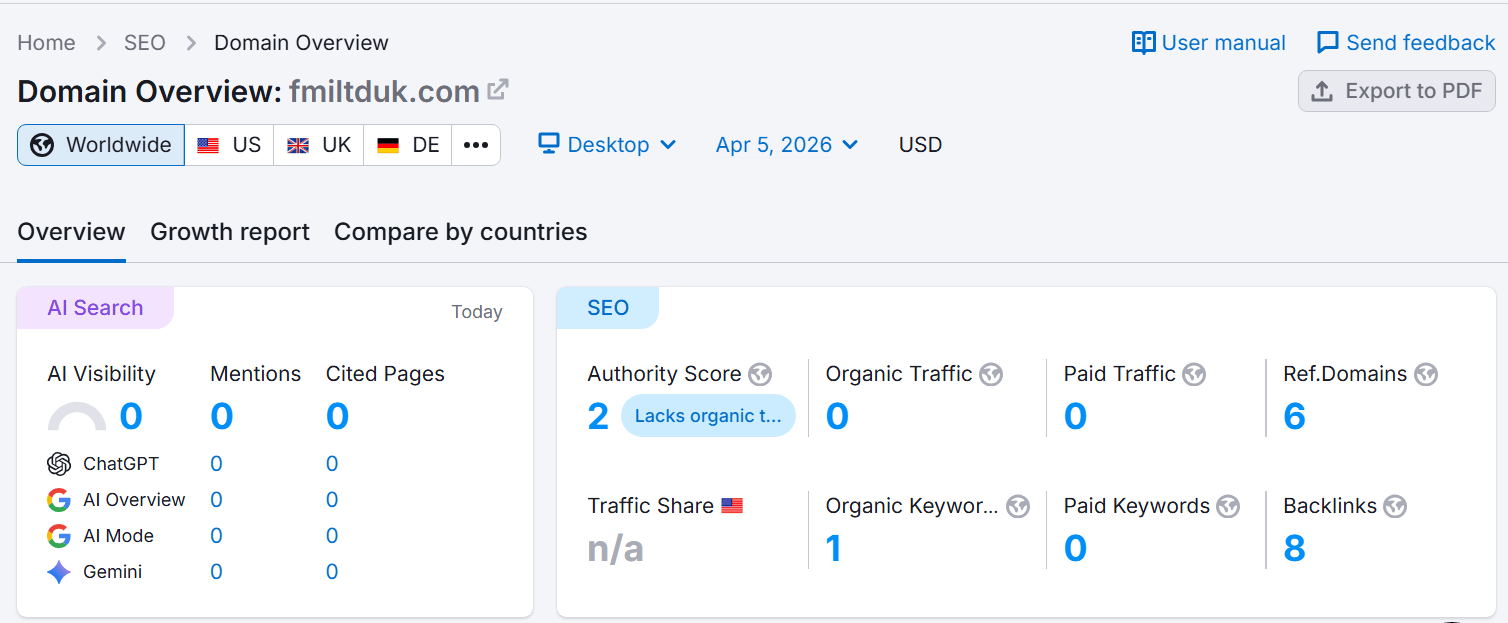The height and width of the screenshot is (623, 1508).
Task: Click the Paid Keywords value 0
Action: (x=1075, y=548)
